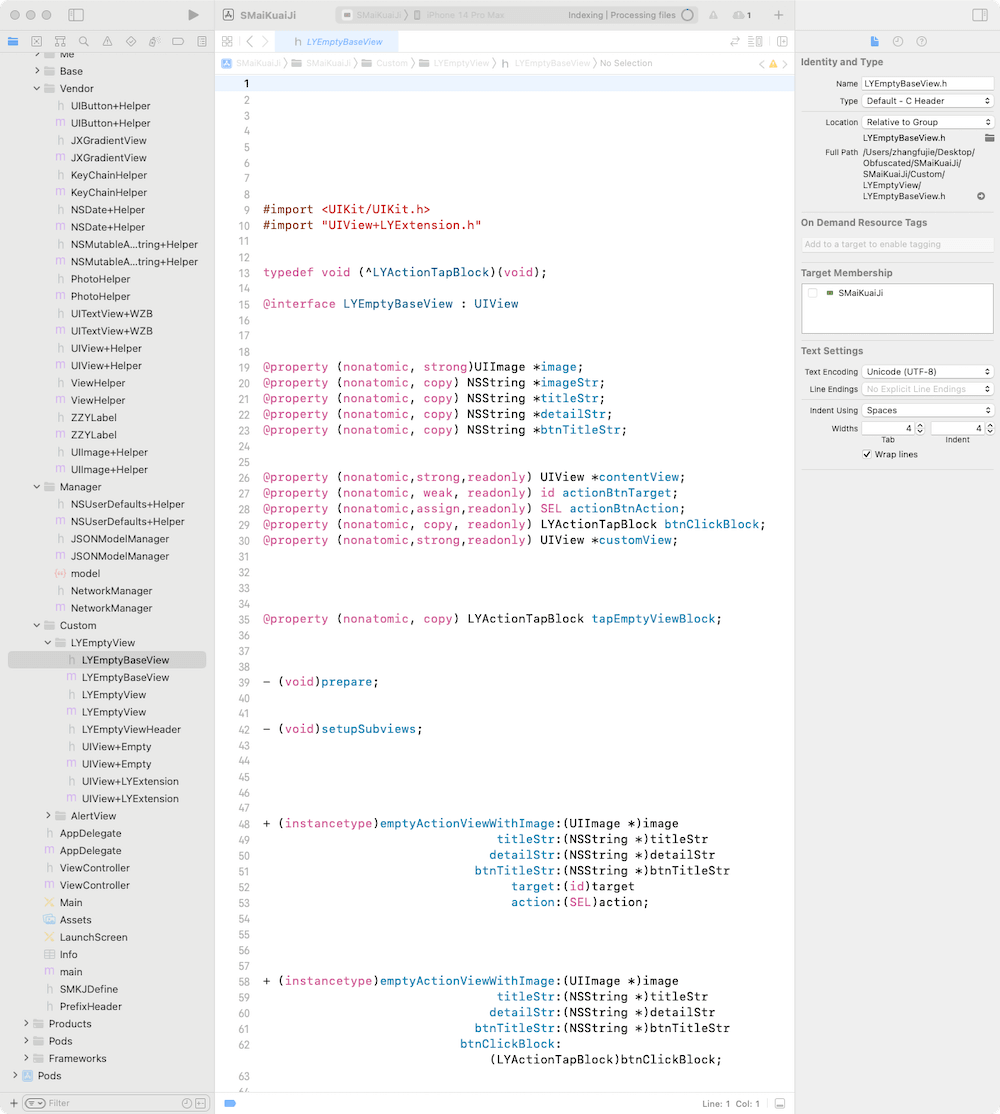The width and height of the screenshot is (1000, 1114).
Task: Collapse the Vendor group
Action: (x=37, y=89)
